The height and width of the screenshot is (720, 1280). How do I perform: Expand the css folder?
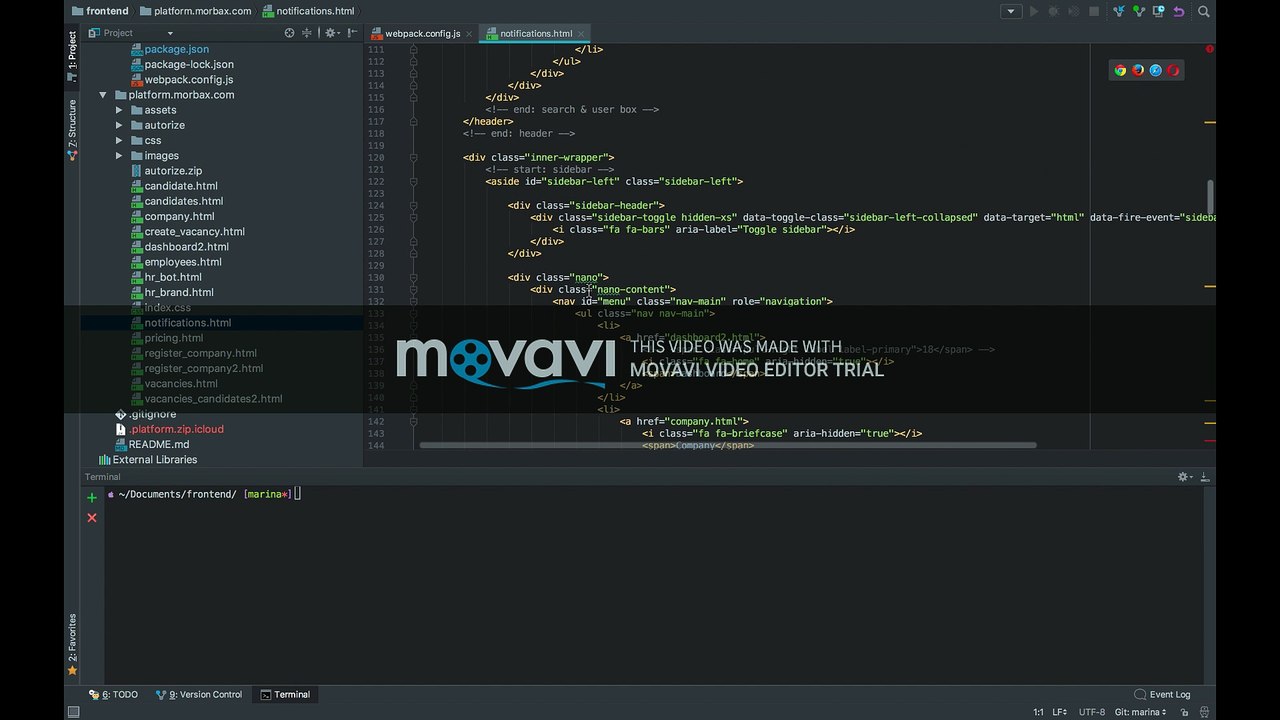pos(119,140)
